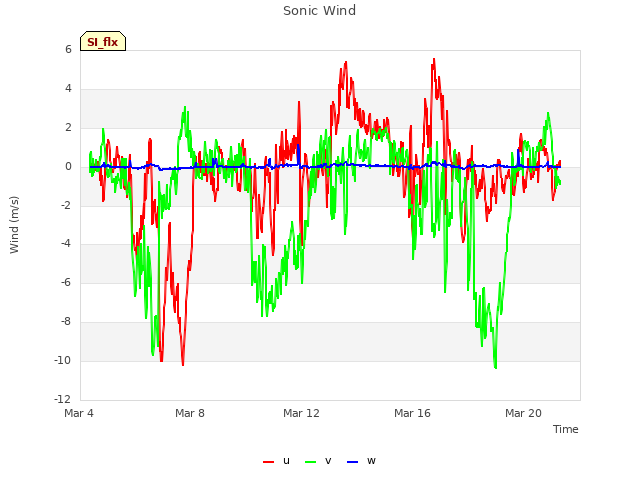Click the blue w legend line marker
The height and width of the screenshot is (480, 640).
(x=352, y=462)
